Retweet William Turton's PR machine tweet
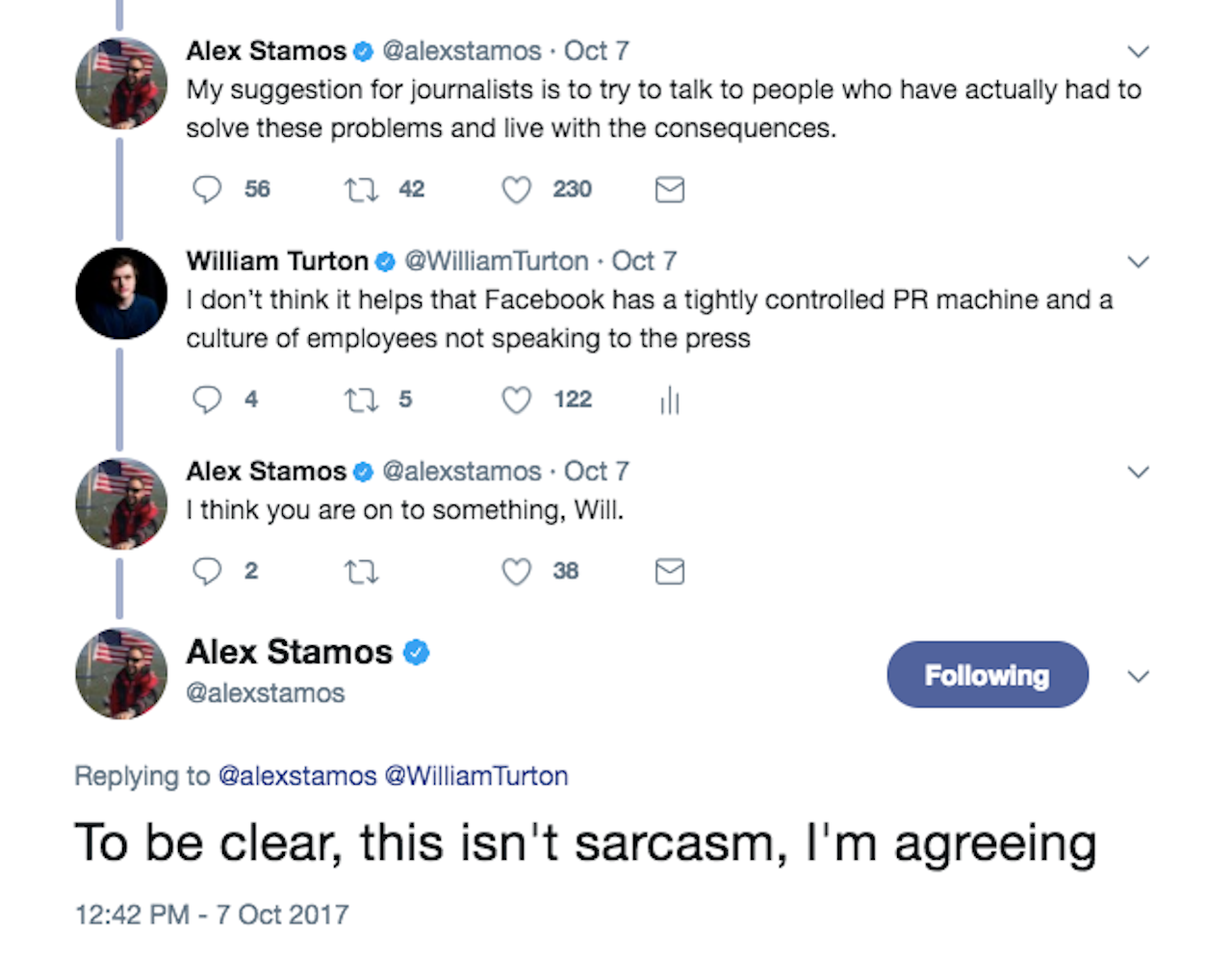 pyautogui.click(x=362, y=400)
